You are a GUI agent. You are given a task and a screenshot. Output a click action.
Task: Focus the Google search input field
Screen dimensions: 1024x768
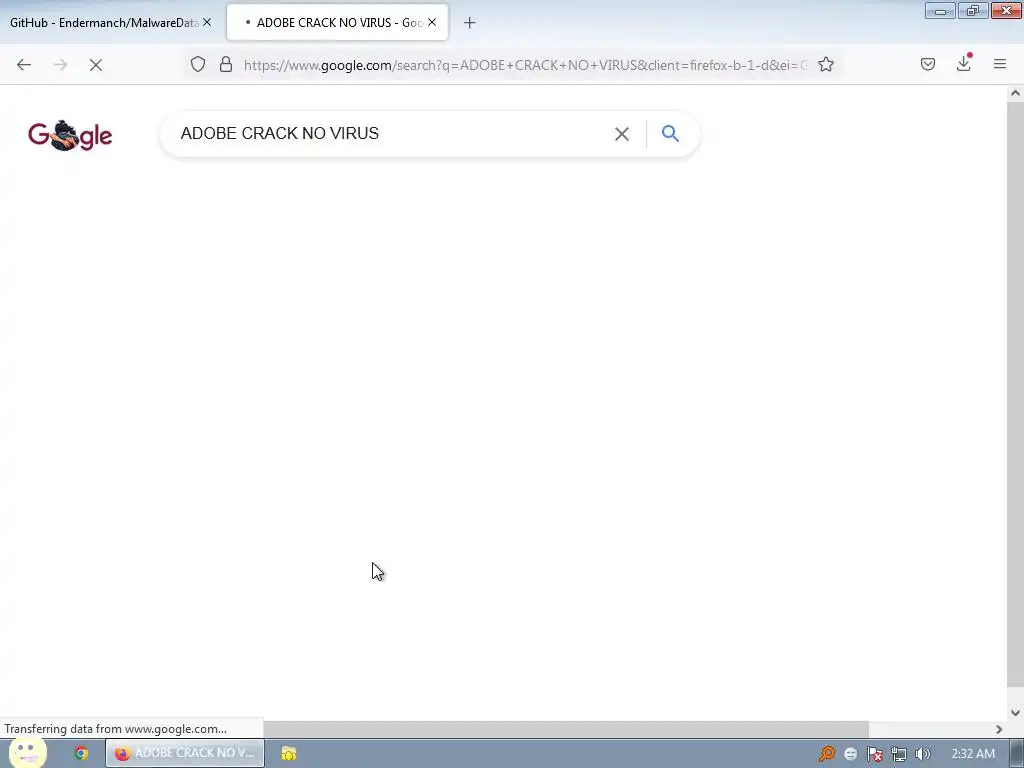[x=392, y=133]
